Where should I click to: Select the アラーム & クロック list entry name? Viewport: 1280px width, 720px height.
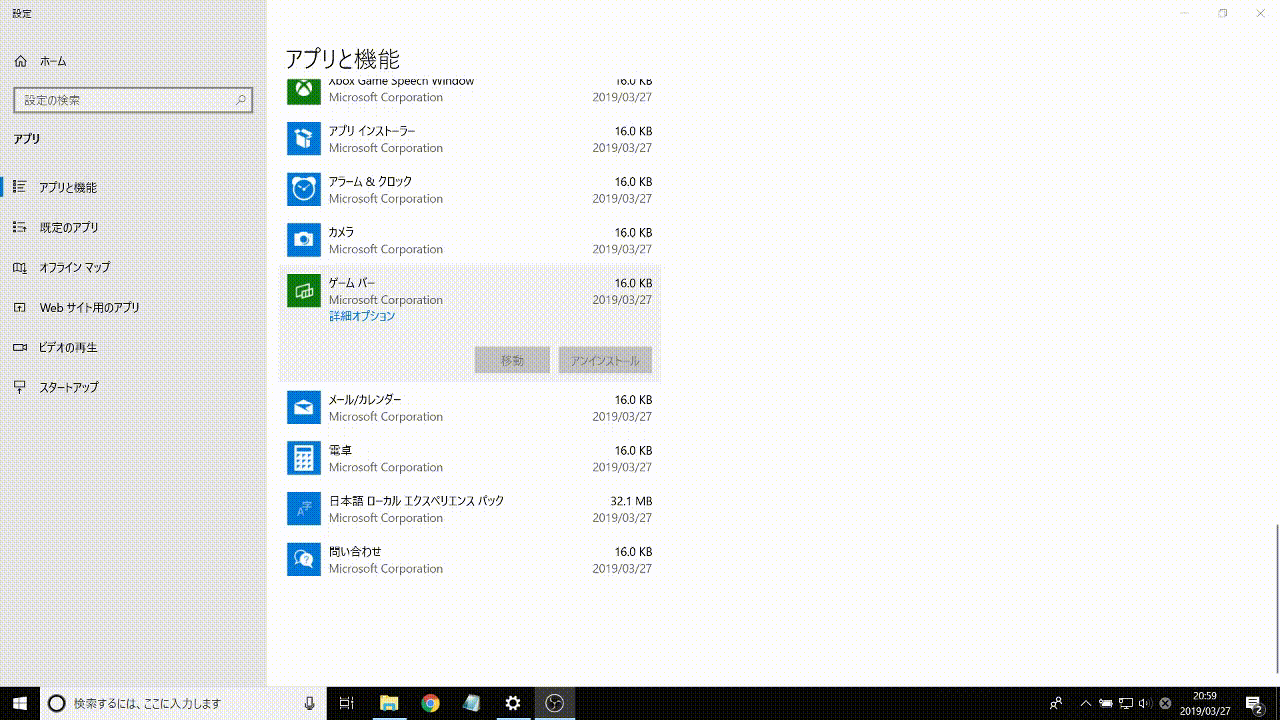pyautogui.click(x=370, y=182)
